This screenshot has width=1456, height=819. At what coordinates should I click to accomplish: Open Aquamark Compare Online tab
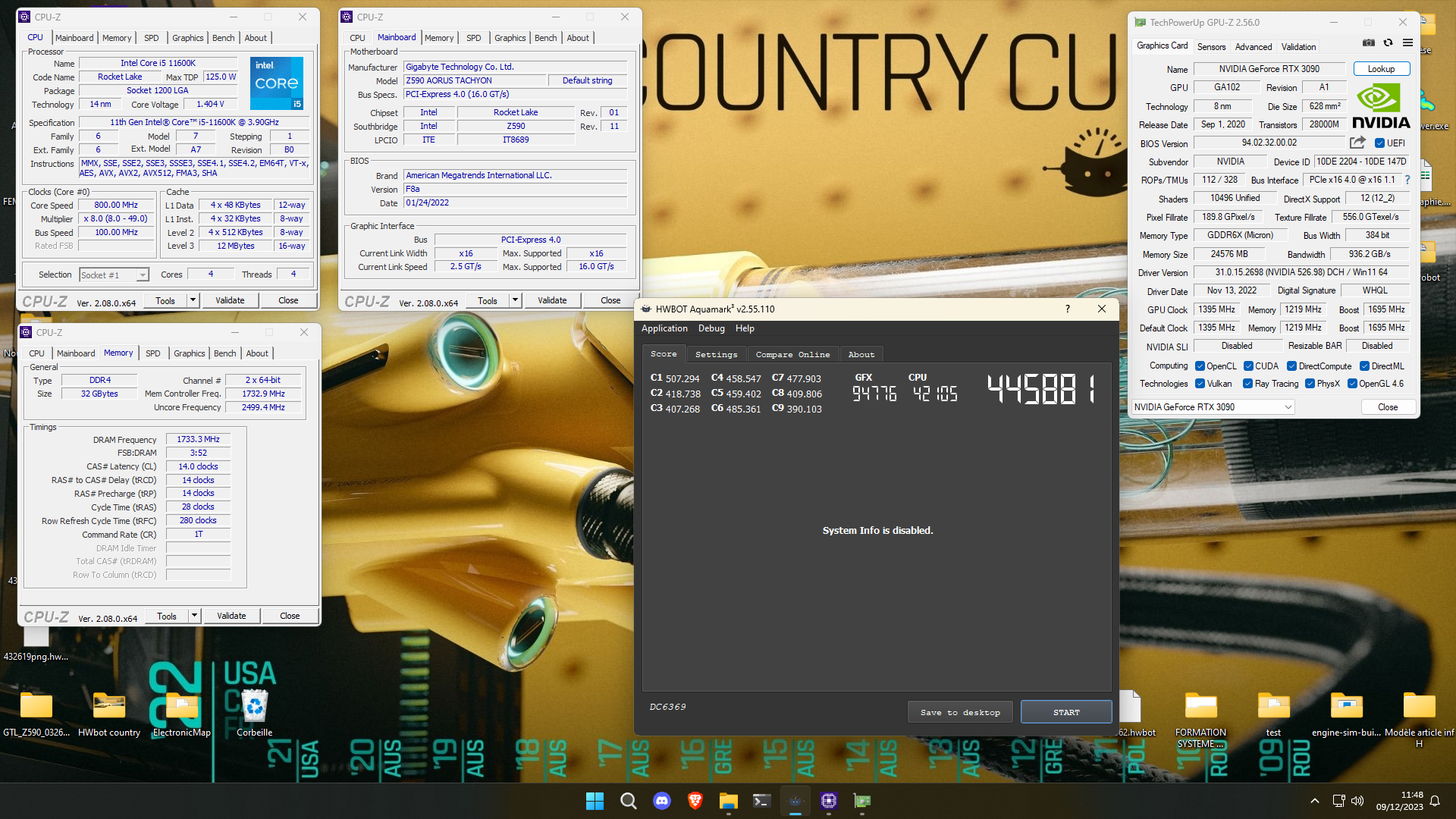[792, 354]
